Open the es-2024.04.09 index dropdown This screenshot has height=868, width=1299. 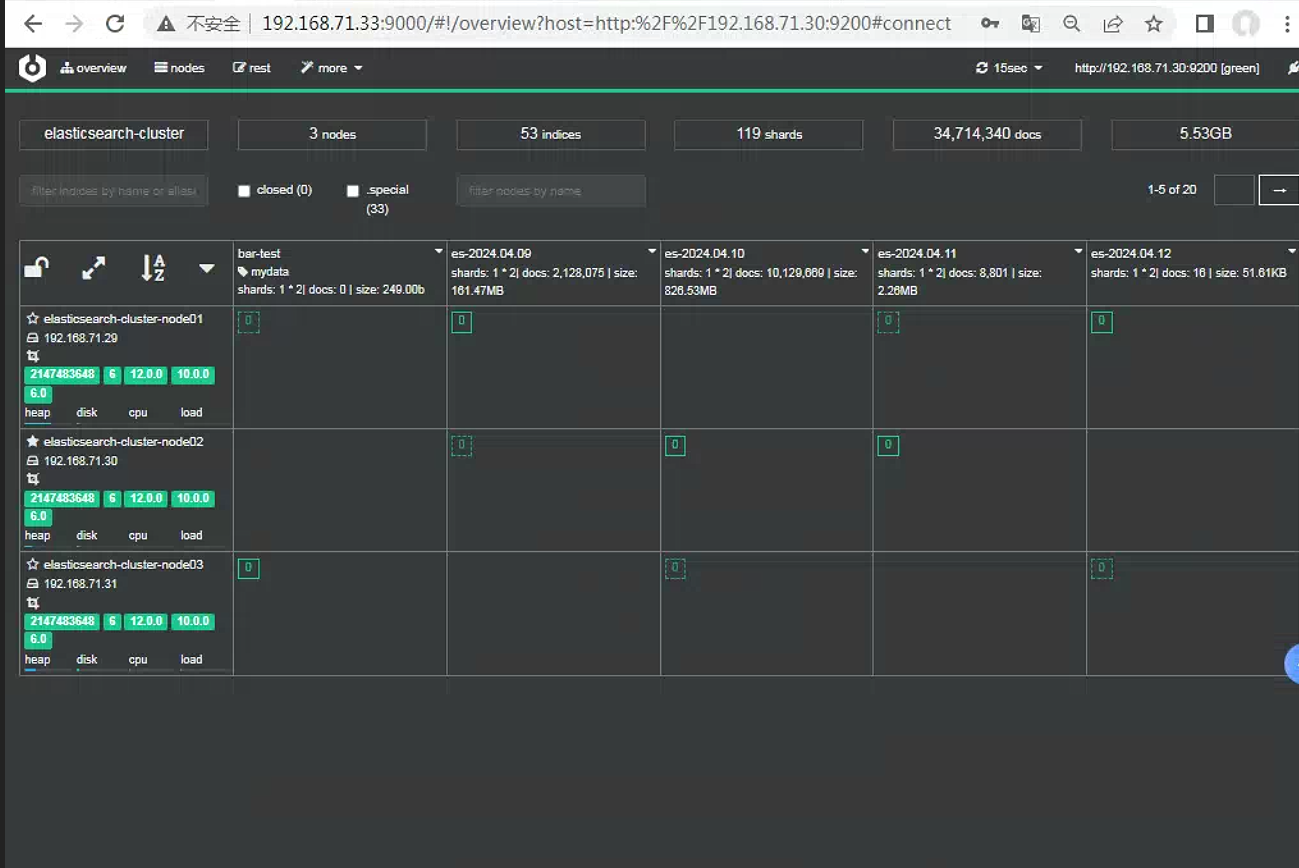[652, 251]
